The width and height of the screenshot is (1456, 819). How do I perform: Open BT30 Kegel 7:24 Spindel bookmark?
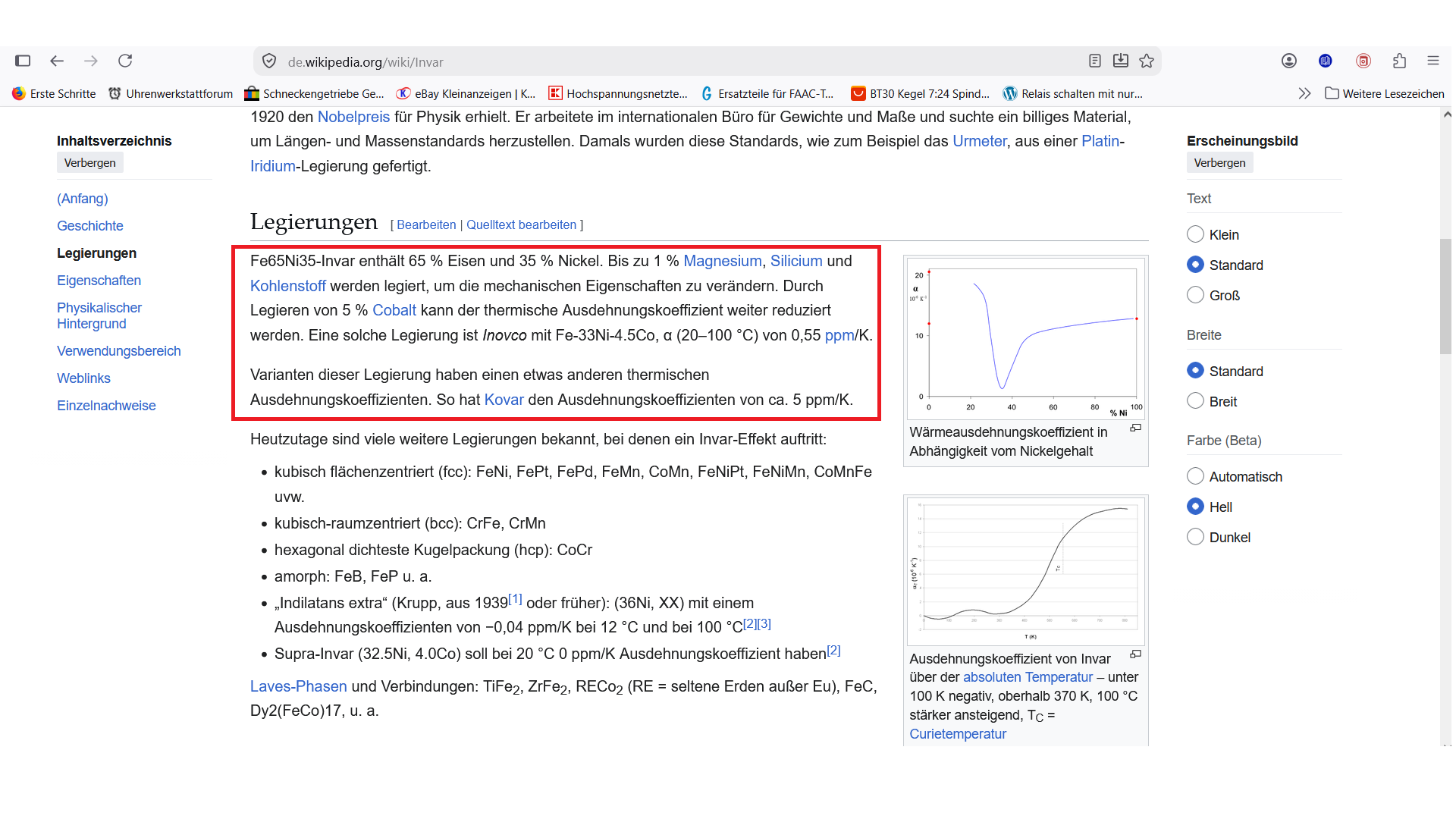click(x=921, y=93)
